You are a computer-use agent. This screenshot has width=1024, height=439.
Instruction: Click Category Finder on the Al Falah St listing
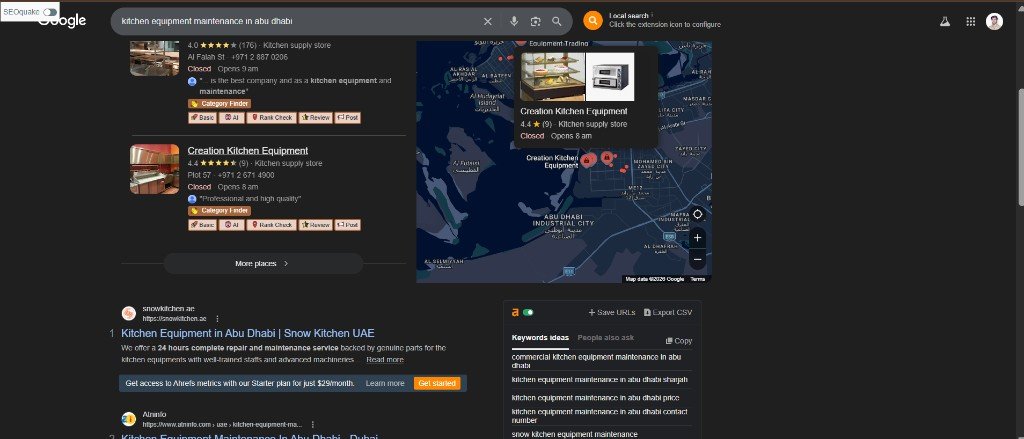pyautogui.click(x=219, y=104)
